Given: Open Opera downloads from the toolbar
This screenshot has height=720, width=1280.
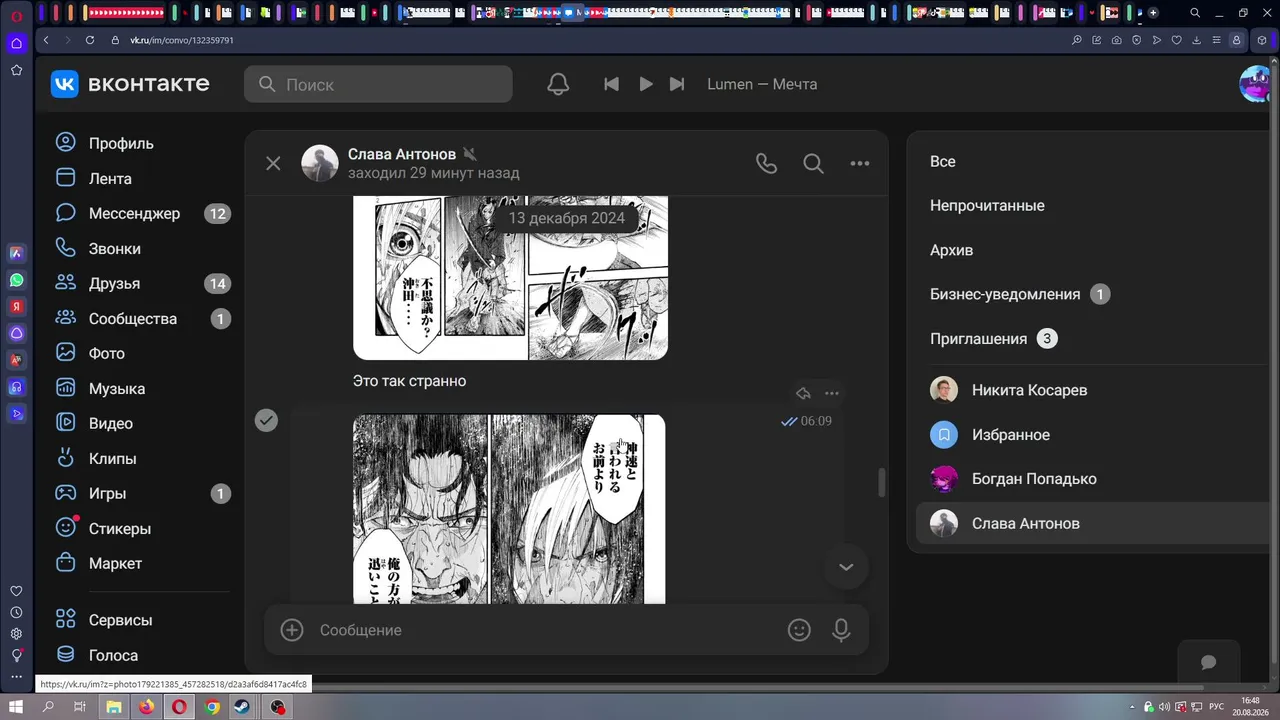Looking at the screenshot, I should (x=1196, y=40).
